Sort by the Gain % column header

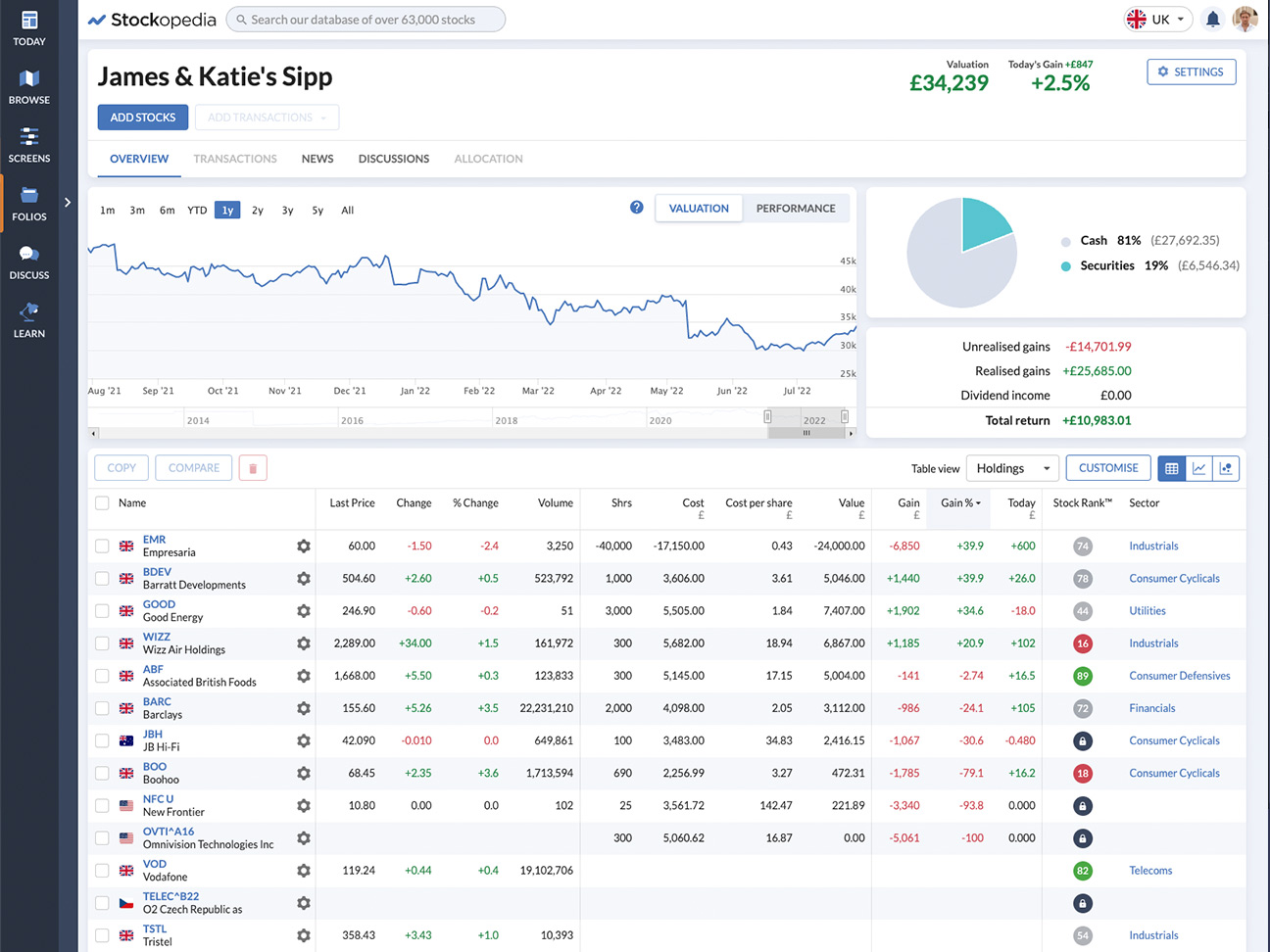(960, 503)
